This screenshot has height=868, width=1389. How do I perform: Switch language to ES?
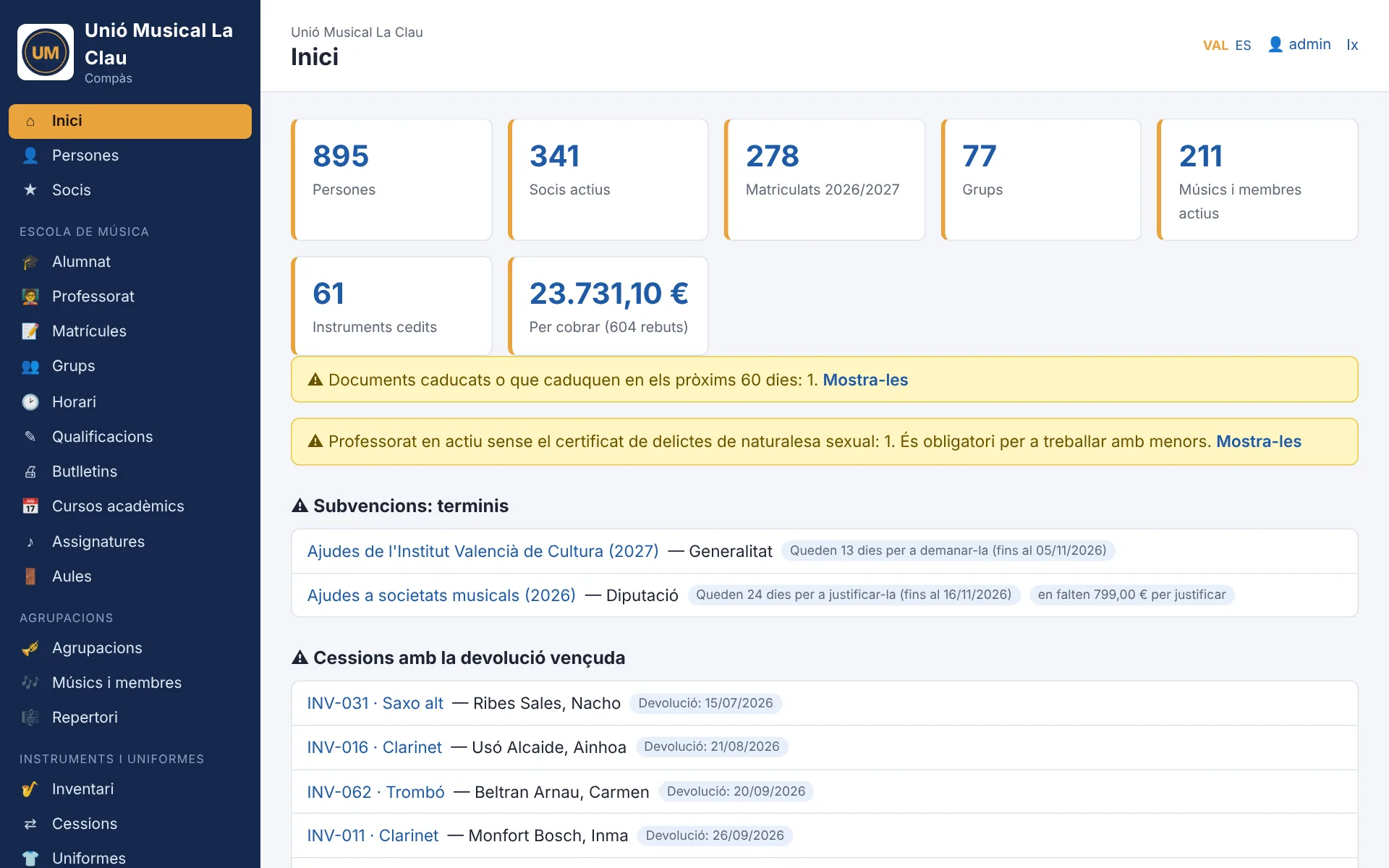click(x=1243, y=45)
